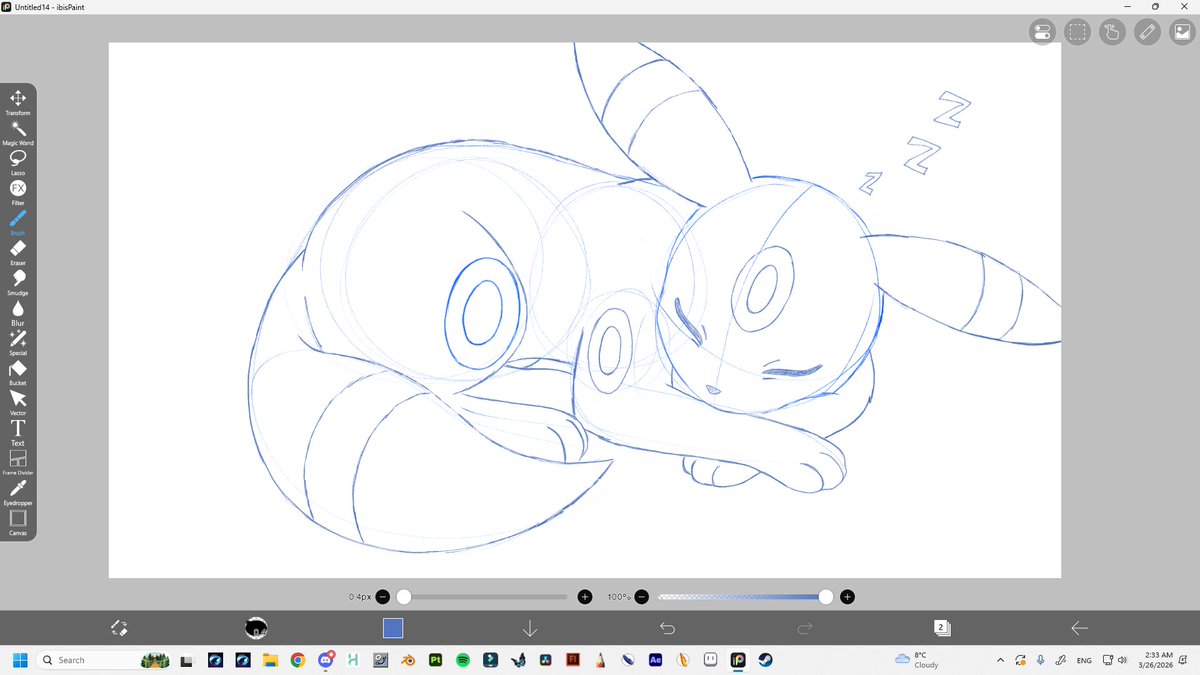Screen dimensions: 1200x675
Task: Select the Smudge tool
Action: click(17, 278)
